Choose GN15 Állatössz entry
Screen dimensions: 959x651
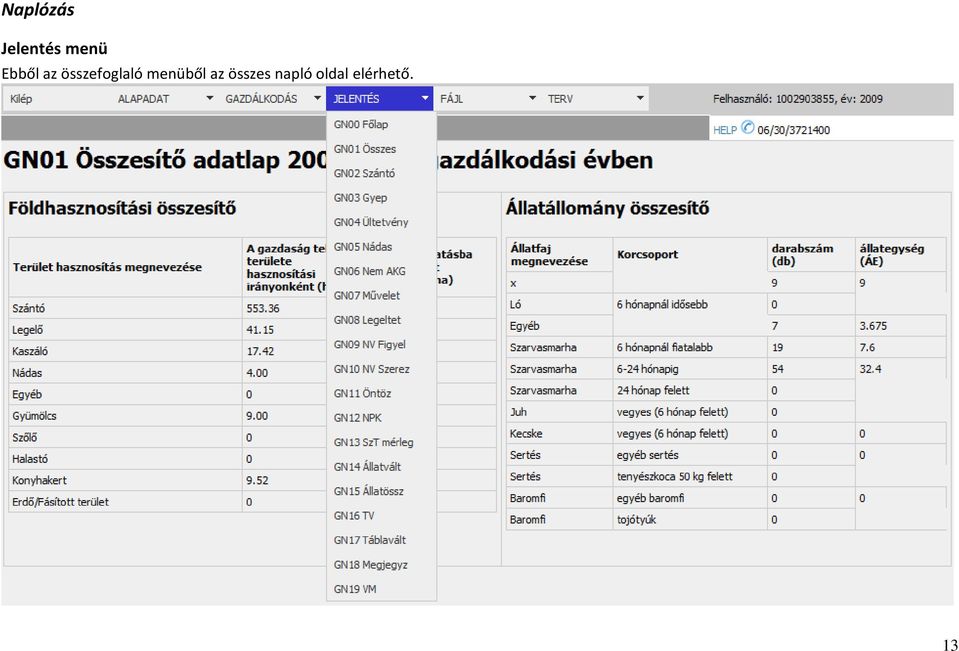click(369, 491)
